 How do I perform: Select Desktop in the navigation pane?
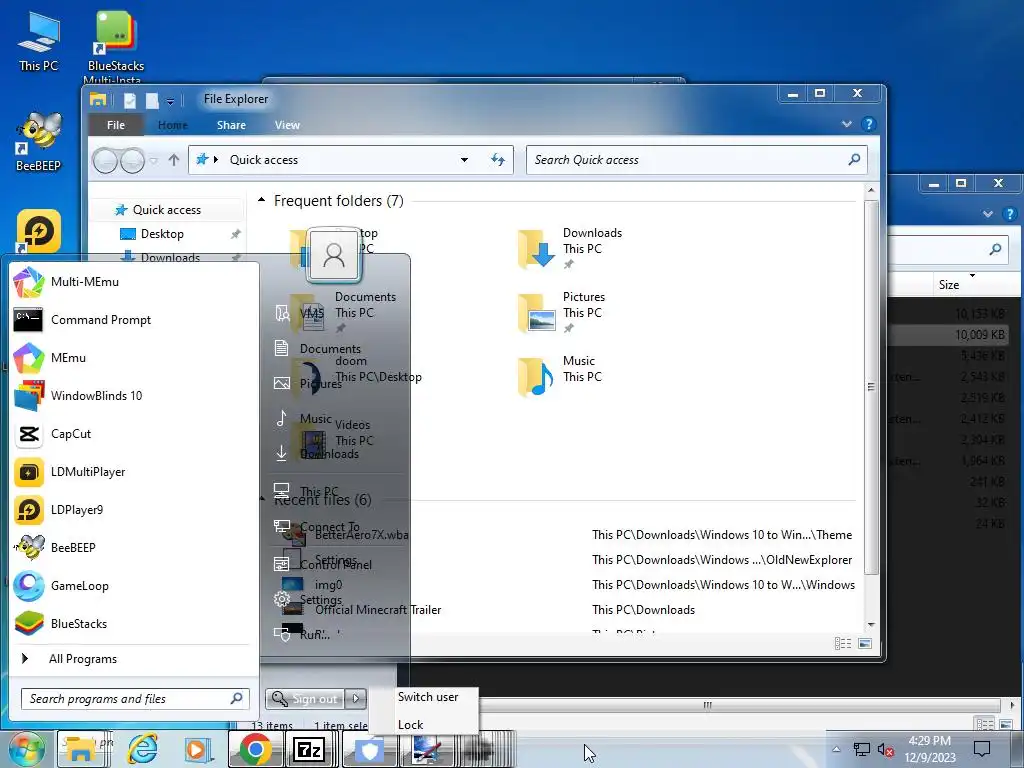[x=162, y=234]
